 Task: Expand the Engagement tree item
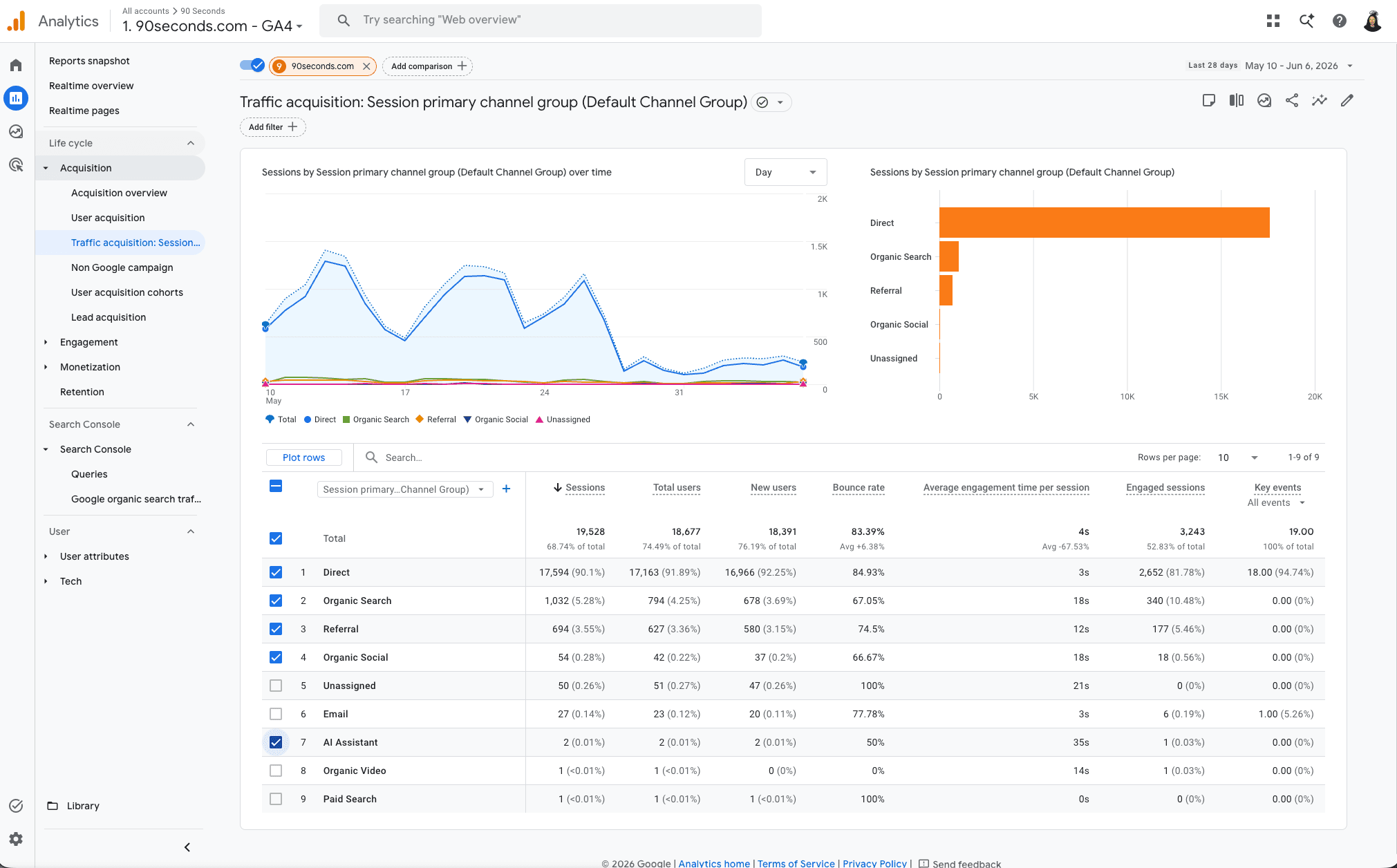point(46,342)
